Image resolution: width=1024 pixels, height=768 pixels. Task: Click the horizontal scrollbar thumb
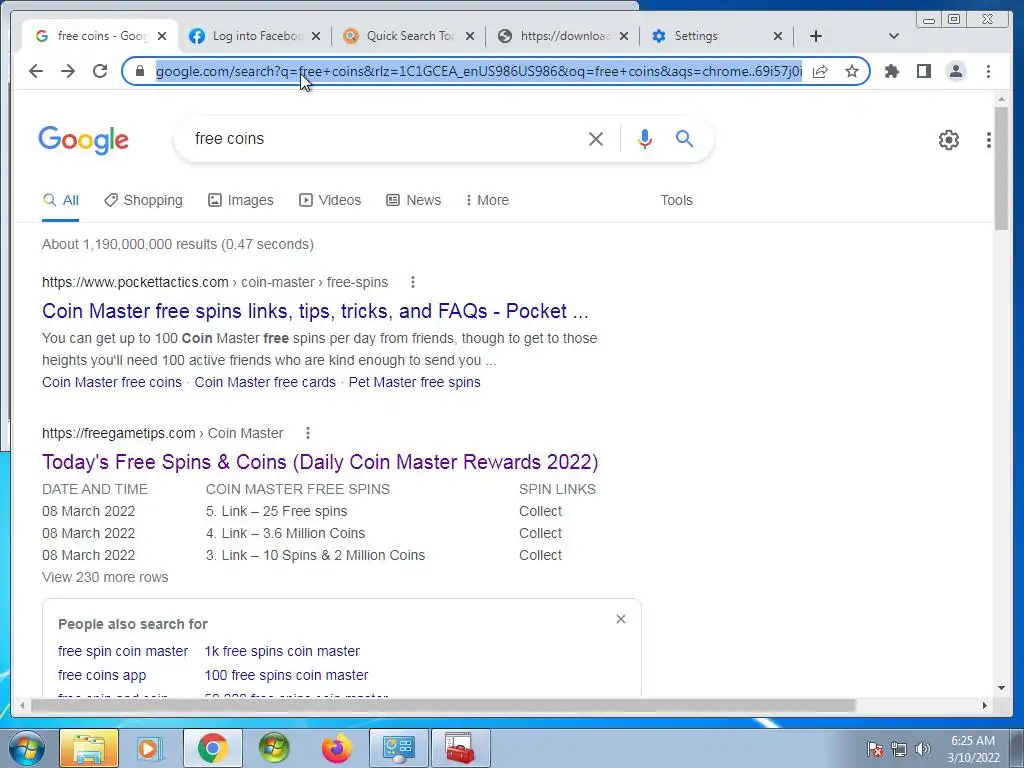[443, 705]
